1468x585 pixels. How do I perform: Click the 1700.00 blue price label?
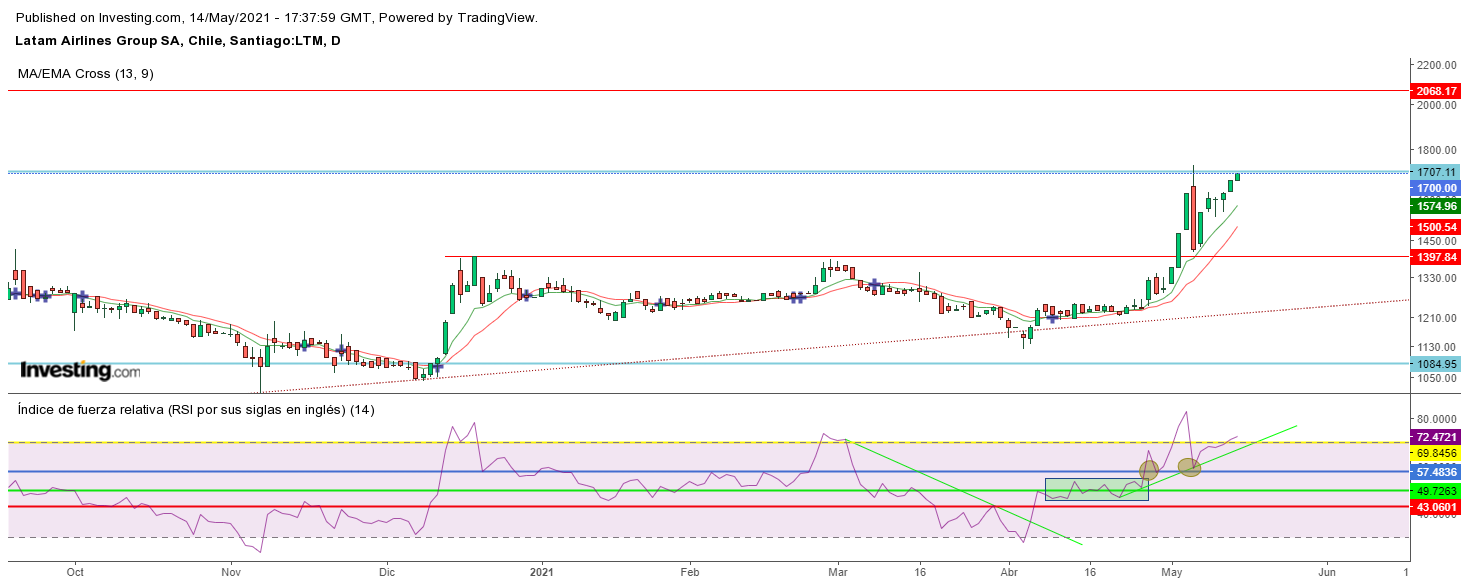pyautogui.click(x=1437, y=188)
